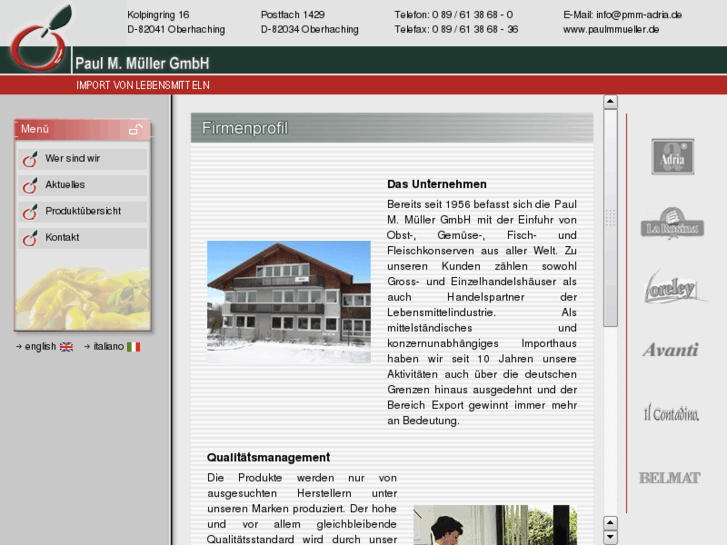Click the UK flag icon
727x545 pixels.
66,347
